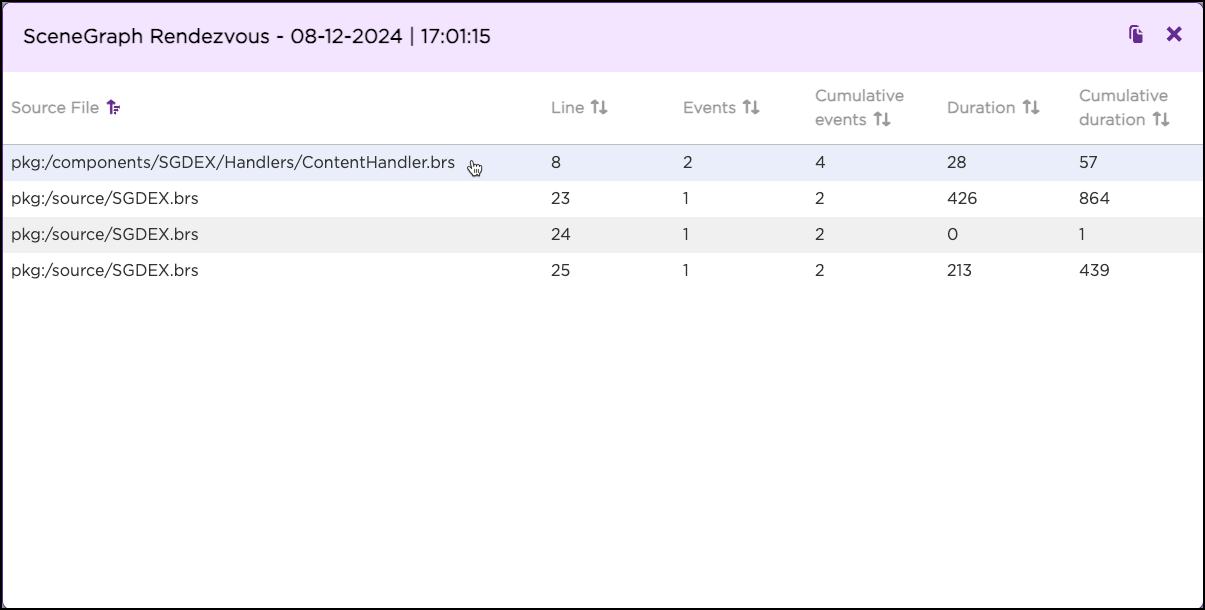Select the ContentHandler.brs source file row
1205x610 pixels.
click(233, 163)
